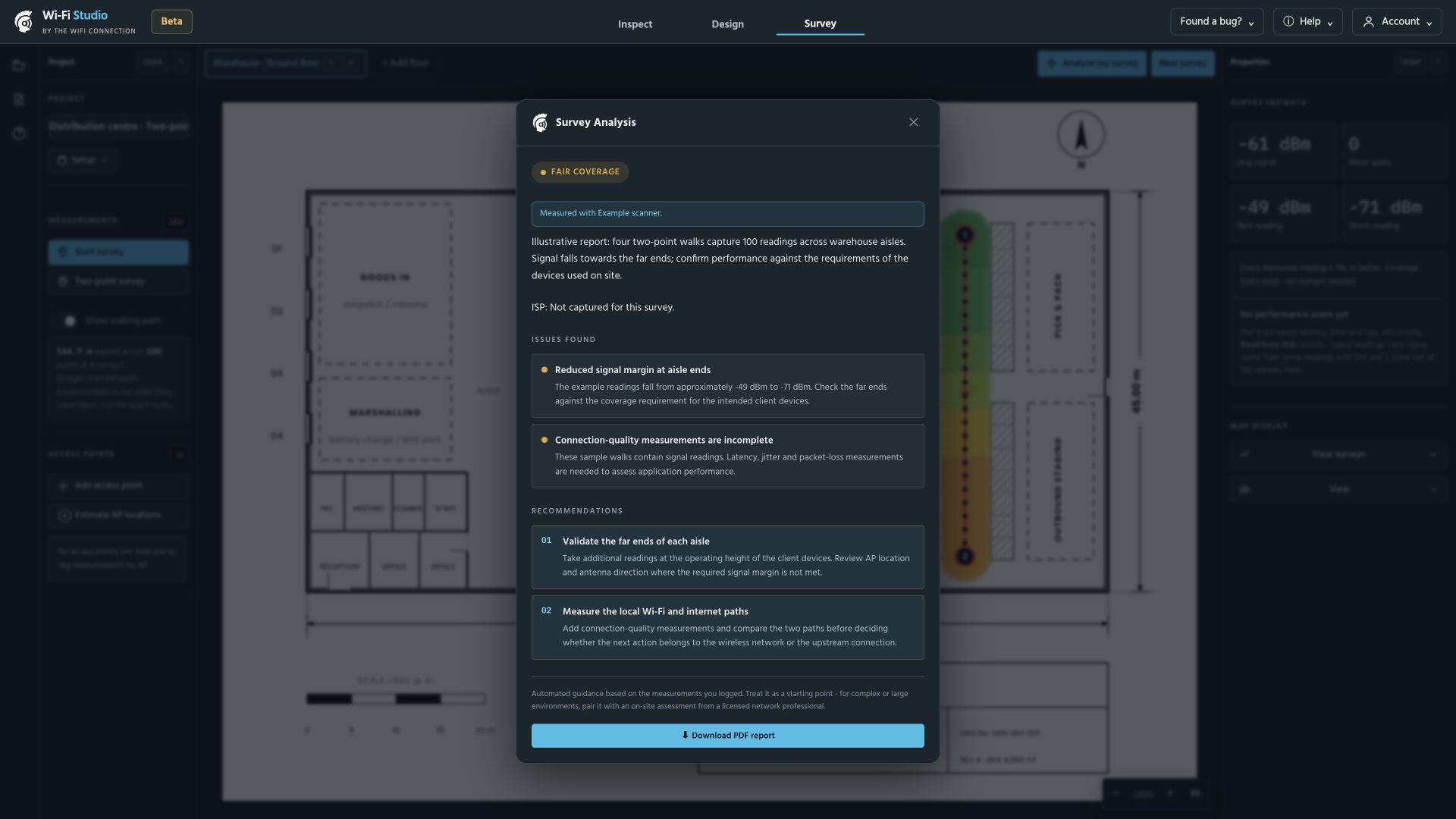Click the project name field 'Distribution centre'

coord(118,127)
